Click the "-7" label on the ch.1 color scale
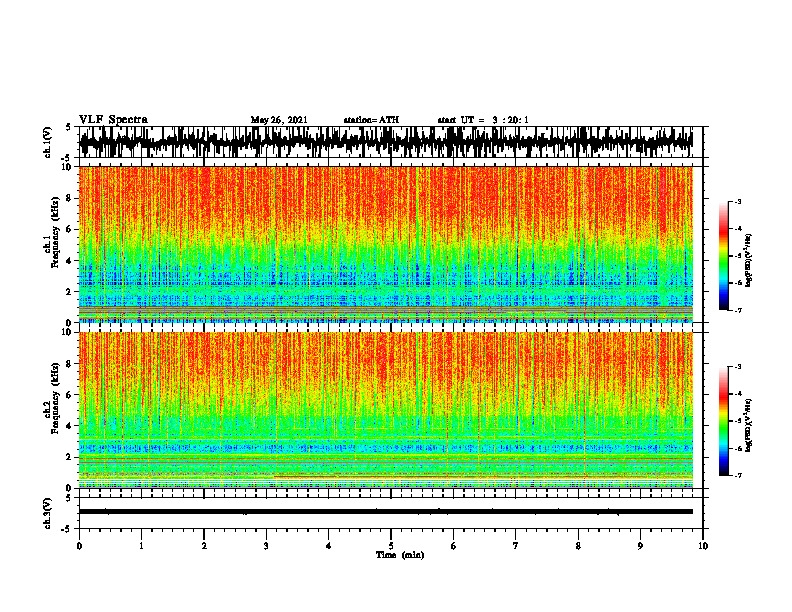 pyautogui.click(x=737, y=310)
